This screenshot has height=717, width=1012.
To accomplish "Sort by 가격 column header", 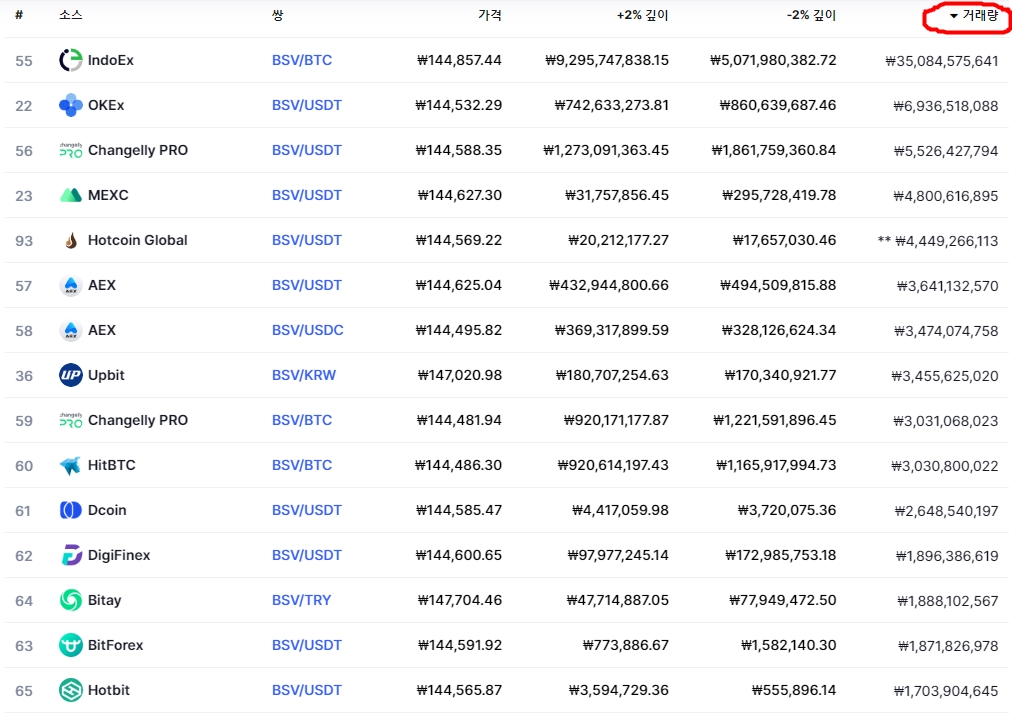I will pyautogui.click(x=490, y=15).
